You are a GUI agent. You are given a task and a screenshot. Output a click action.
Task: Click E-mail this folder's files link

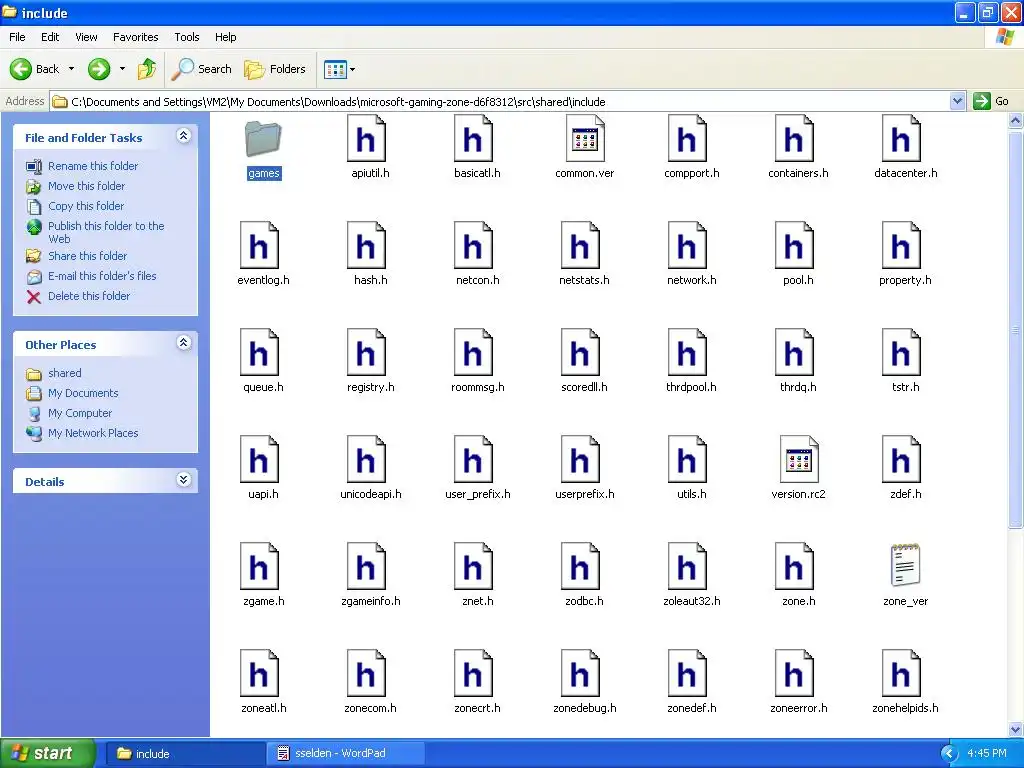(x=102, y=276)
